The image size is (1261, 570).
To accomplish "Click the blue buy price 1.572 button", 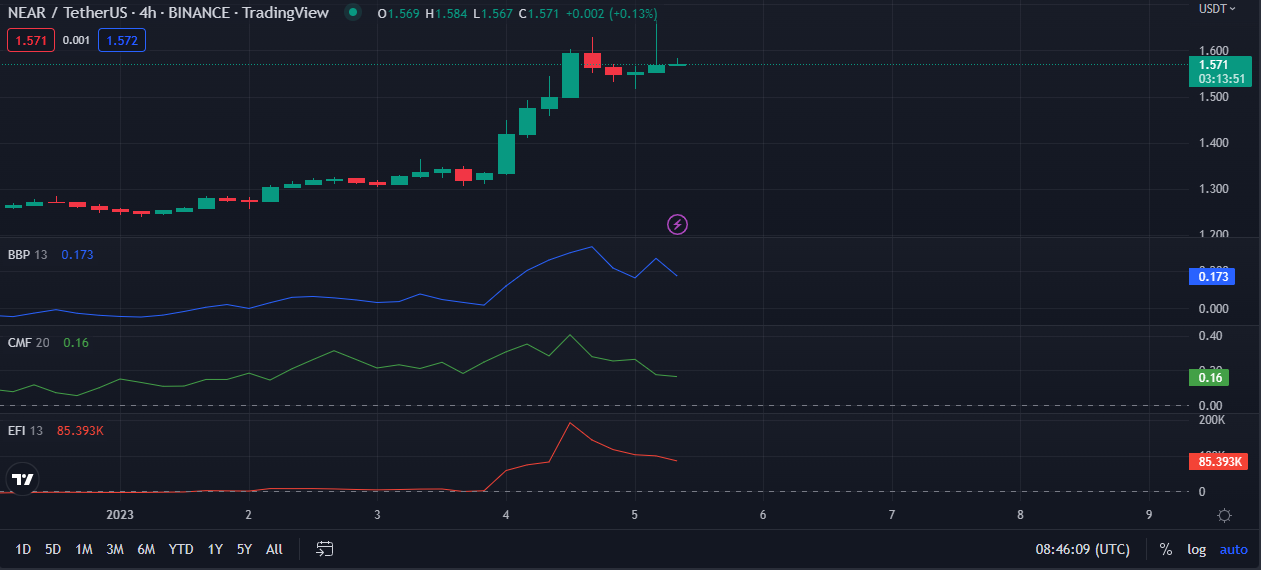I will pyautogui.click(x=123, y=41).
